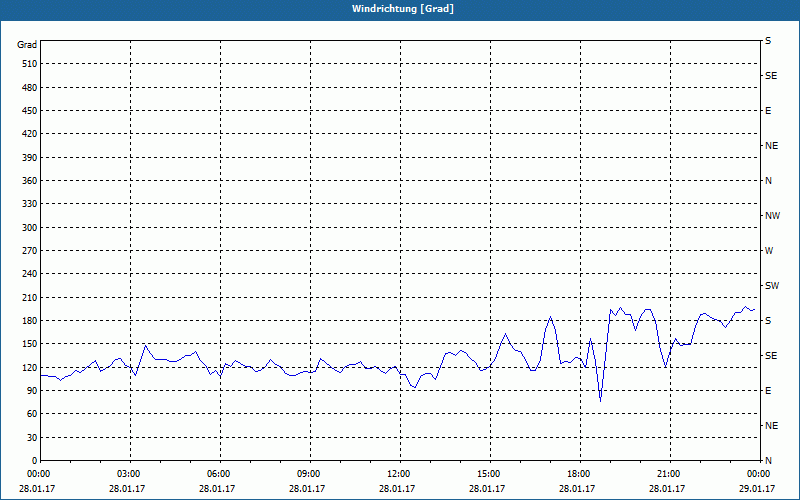The height and width of the screenshot is (500, 800).
Task: Select the SE compass label beside 120 gridline
Action: pyautogui.click(x=771, y=356)
